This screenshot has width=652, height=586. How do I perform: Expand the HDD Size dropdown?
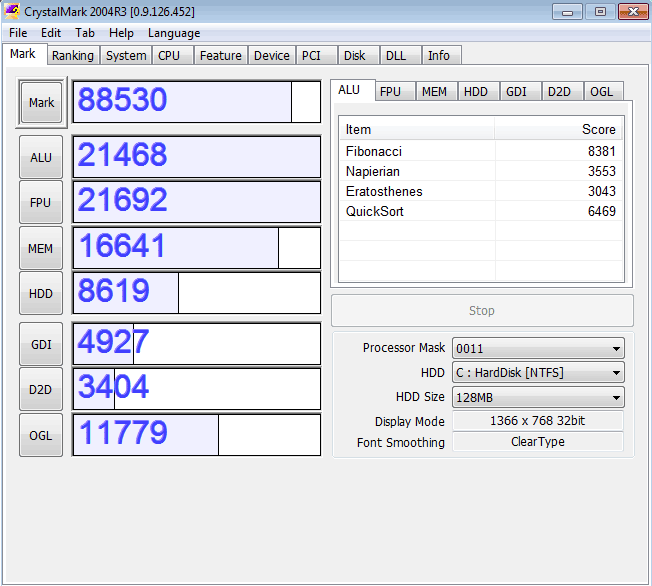[x=538, y=397]
